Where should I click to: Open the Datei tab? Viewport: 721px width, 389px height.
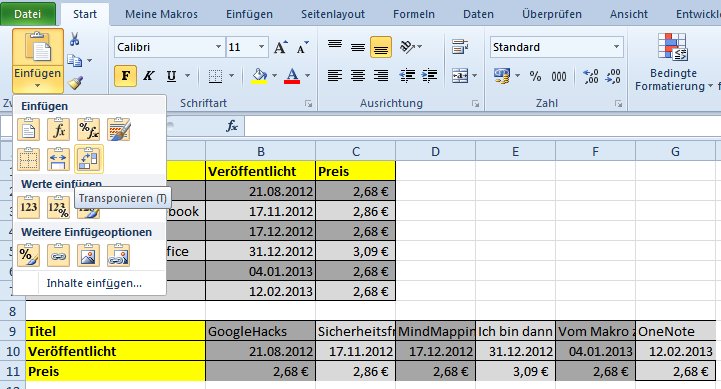(28, 14)
